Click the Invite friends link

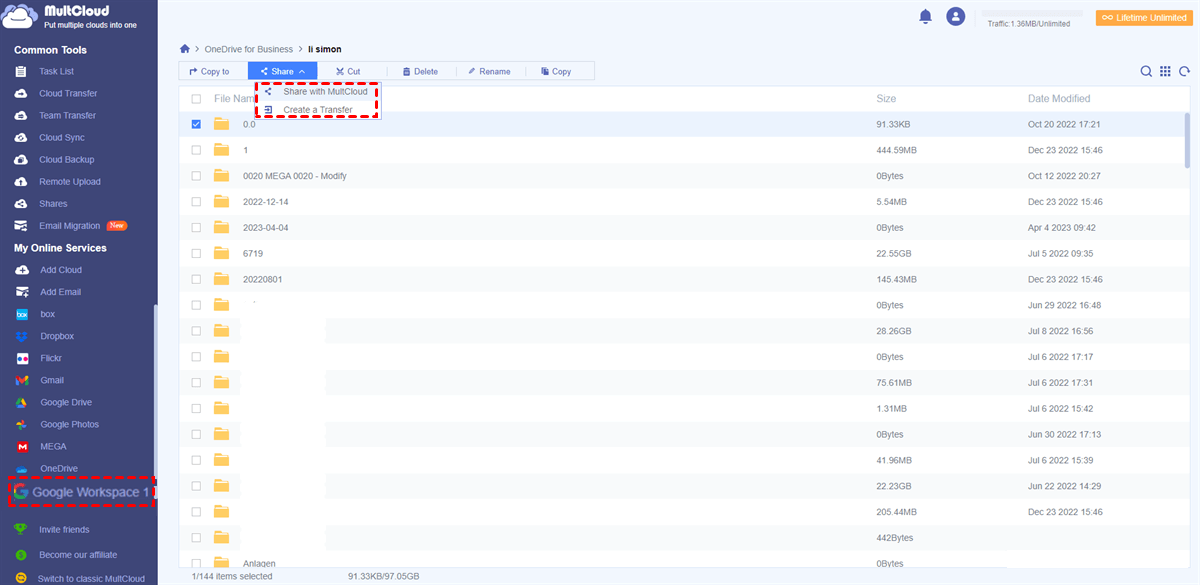click(x=64, y=530)
